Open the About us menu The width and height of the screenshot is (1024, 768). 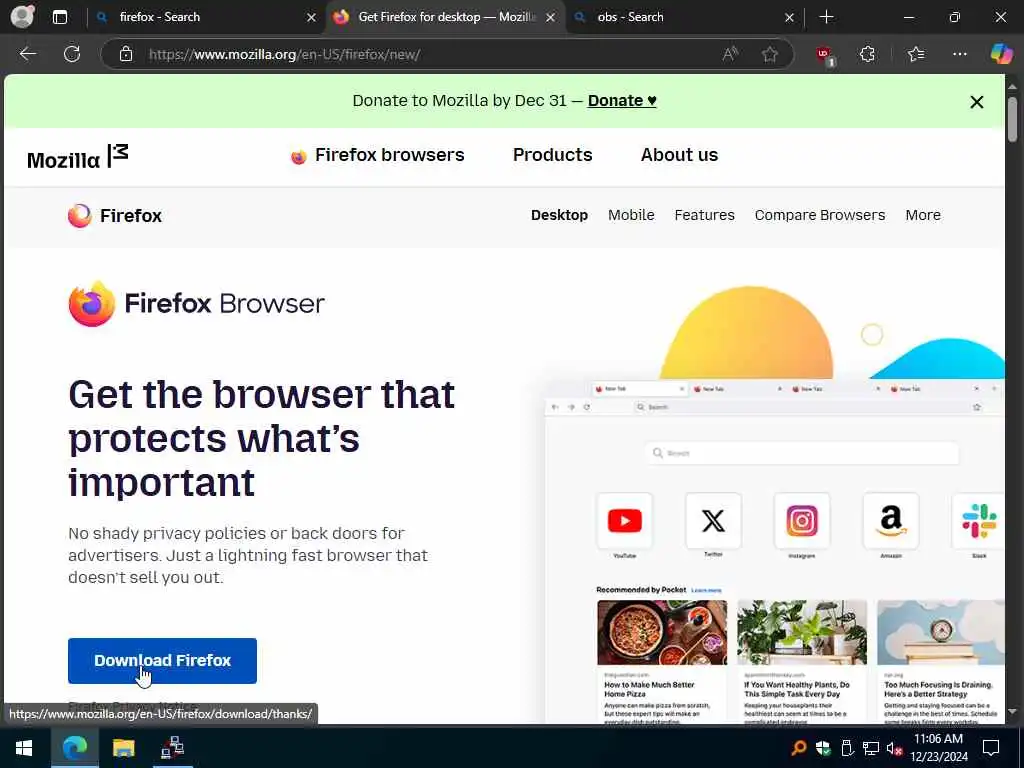click(x=679, y=155)
